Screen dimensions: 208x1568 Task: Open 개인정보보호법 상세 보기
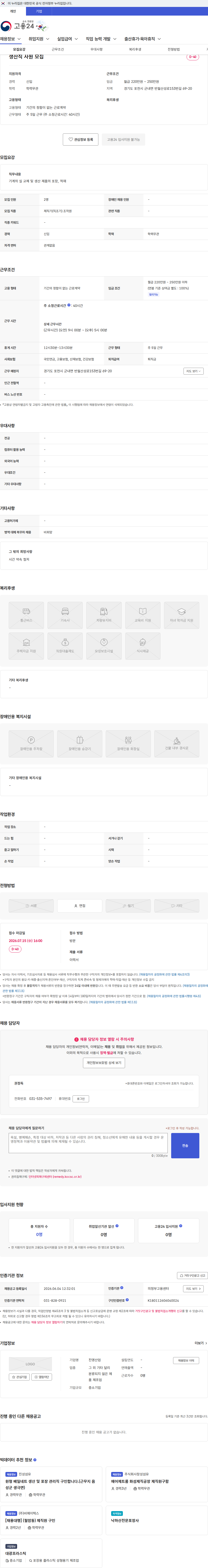pyautogui.click(x=104, y=1062)
